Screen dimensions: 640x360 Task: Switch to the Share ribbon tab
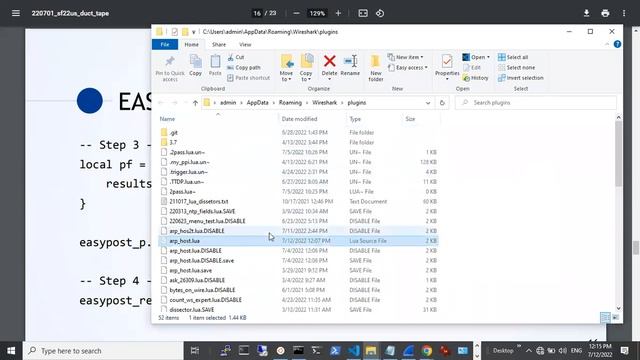pos(219,44)
